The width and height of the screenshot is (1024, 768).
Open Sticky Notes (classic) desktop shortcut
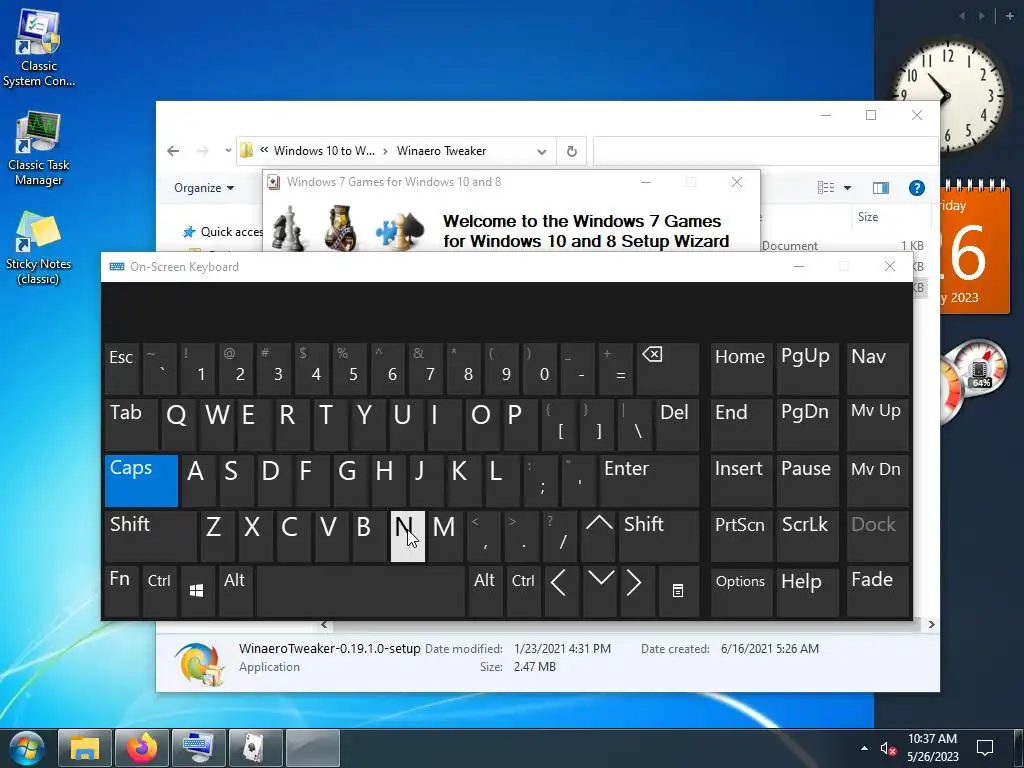coord(38,248)
